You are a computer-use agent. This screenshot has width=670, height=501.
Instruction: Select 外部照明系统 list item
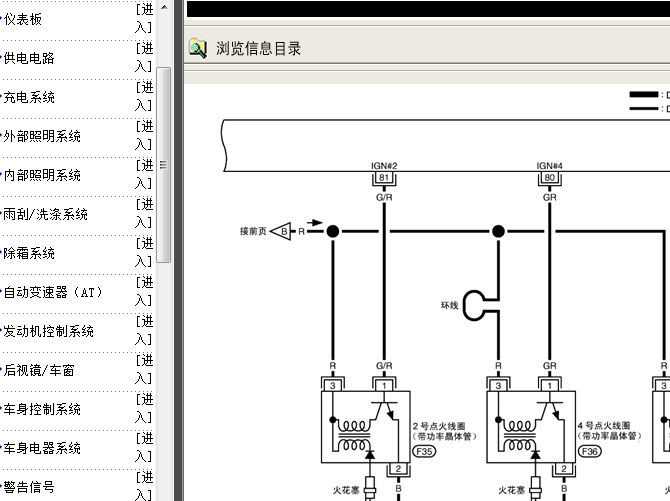point(42,136)
